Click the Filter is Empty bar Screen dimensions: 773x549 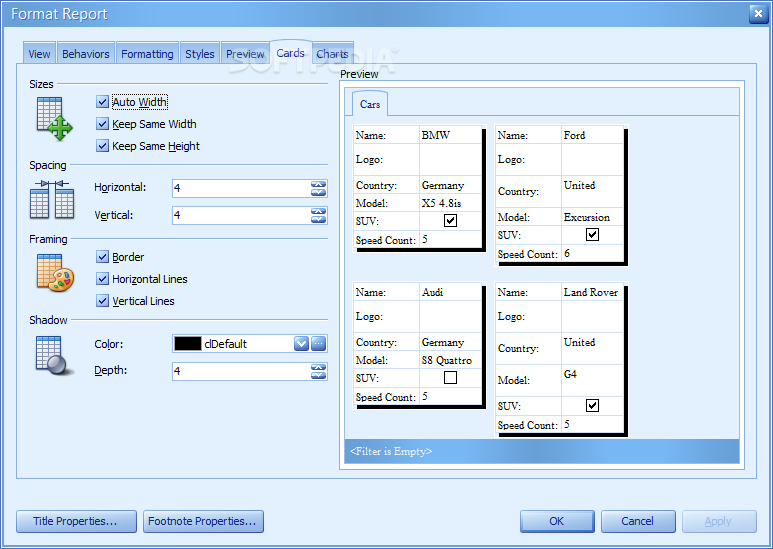click(x=542, y=451)
